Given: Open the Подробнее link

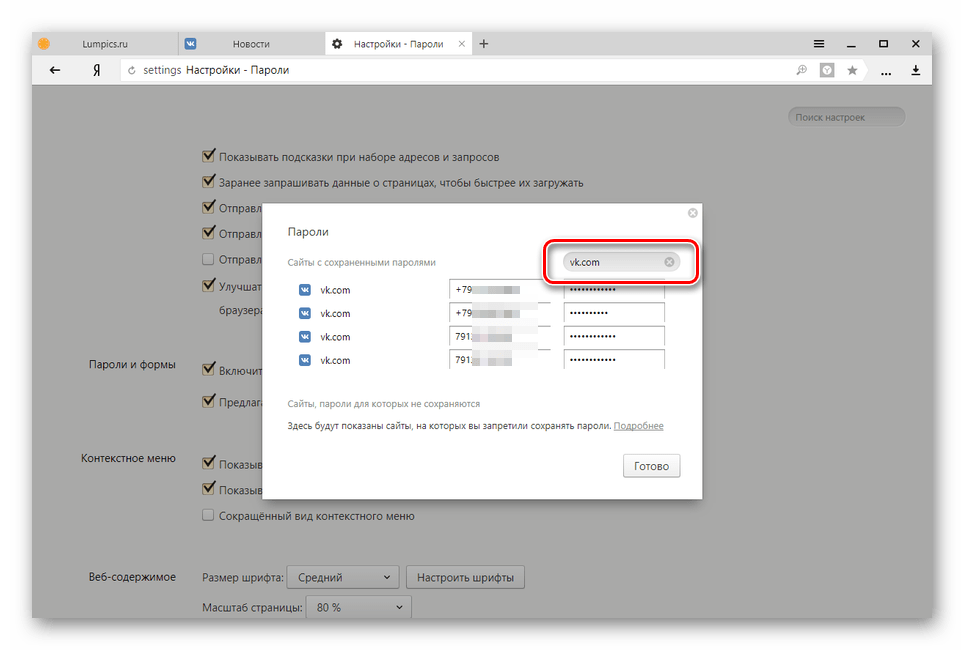Looking at the screenshot, I should [638, 426].
